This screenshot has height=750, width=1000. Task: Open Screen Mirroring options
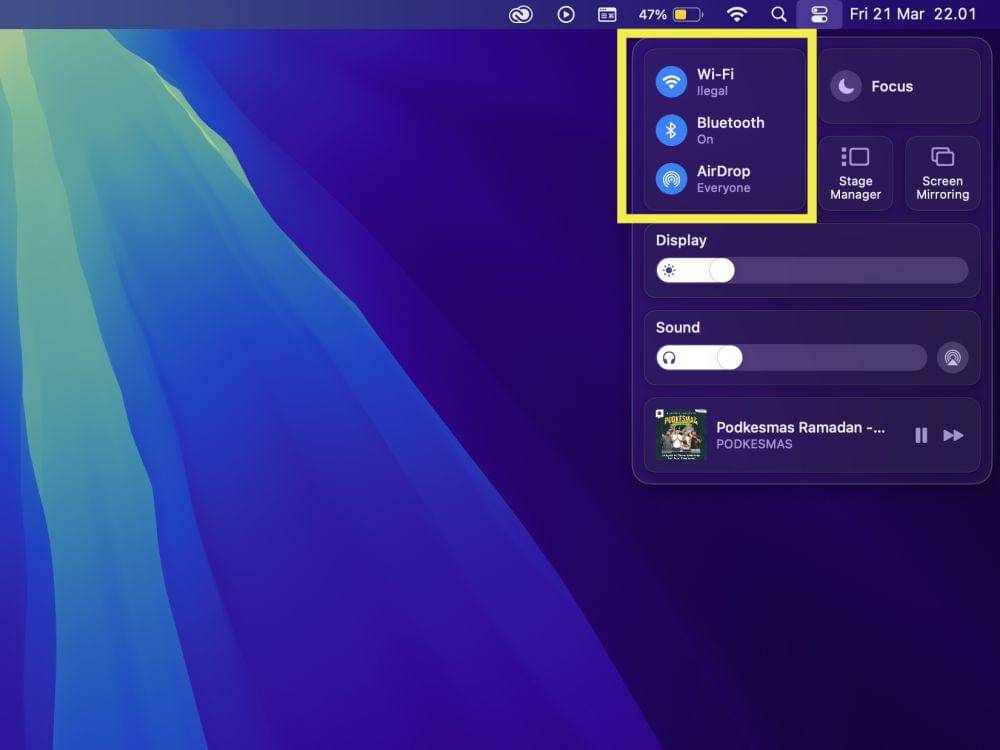[942, 174]
